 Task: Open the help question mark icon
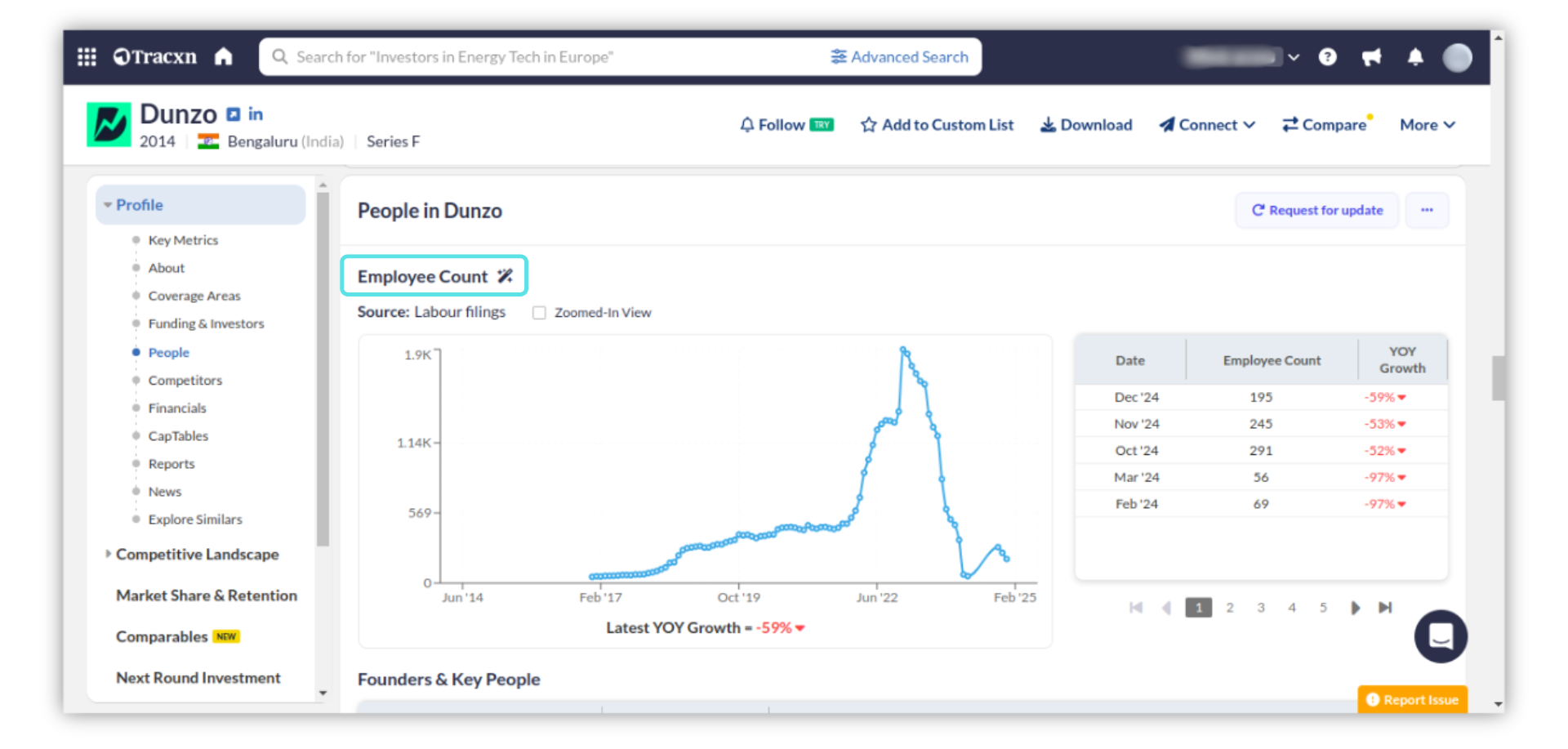click(x=1328, y=56)
